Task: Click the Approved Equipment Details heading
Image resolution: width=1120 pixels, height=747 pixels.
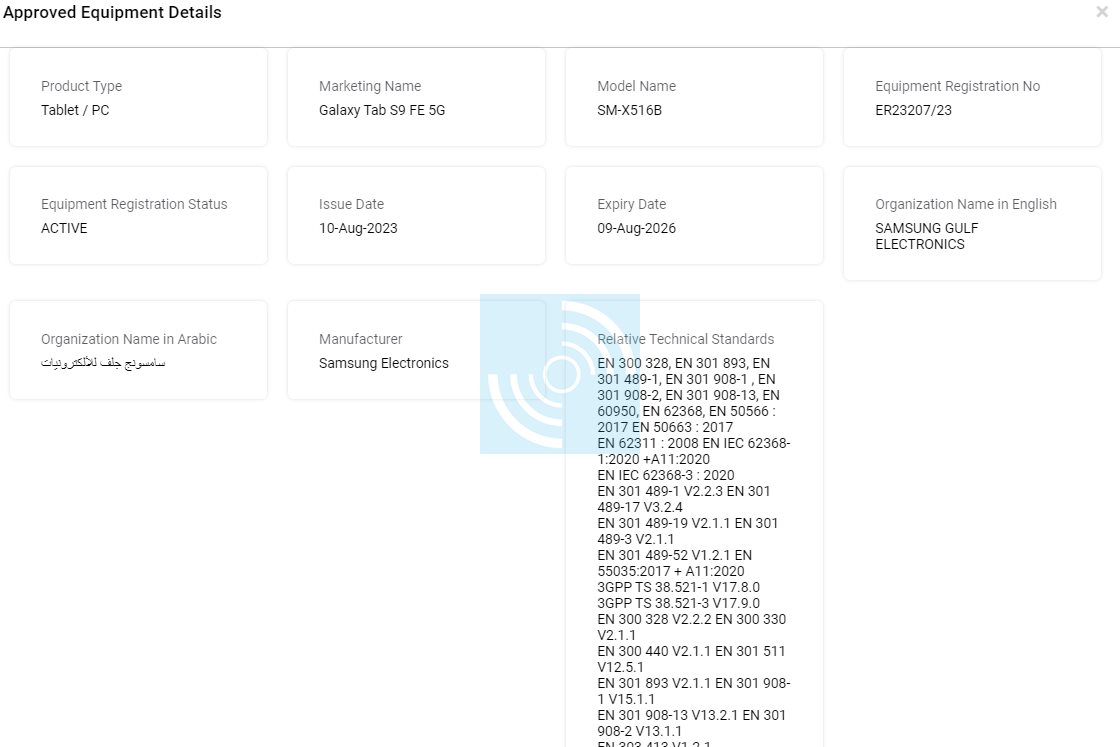Action: tap(112, 13)
